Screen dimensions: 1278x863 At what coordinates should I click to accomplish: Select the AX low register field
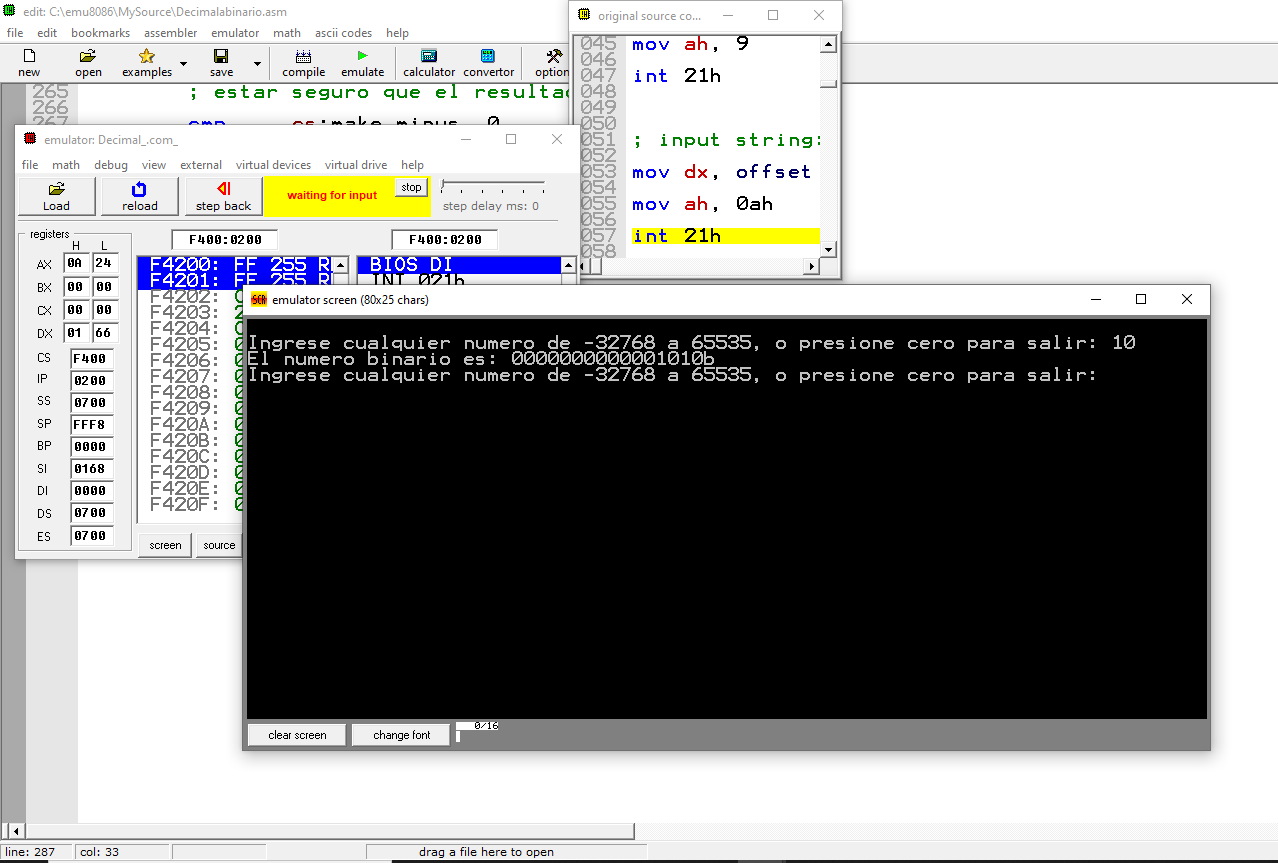(x=105, y=264)
